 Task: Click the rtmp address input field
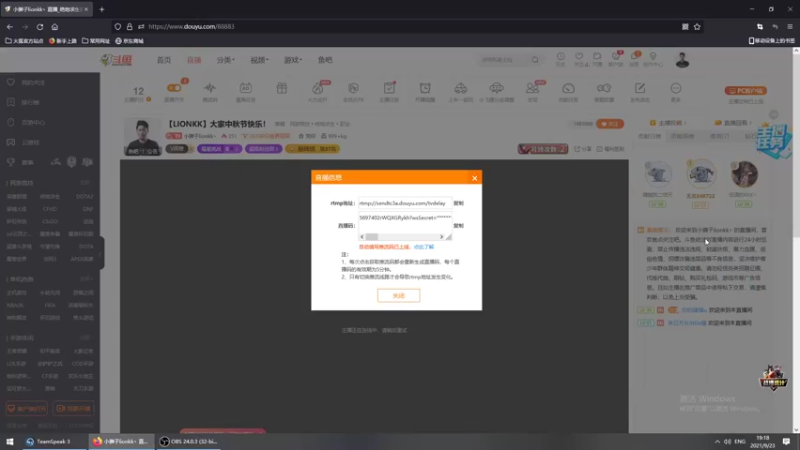405,203
